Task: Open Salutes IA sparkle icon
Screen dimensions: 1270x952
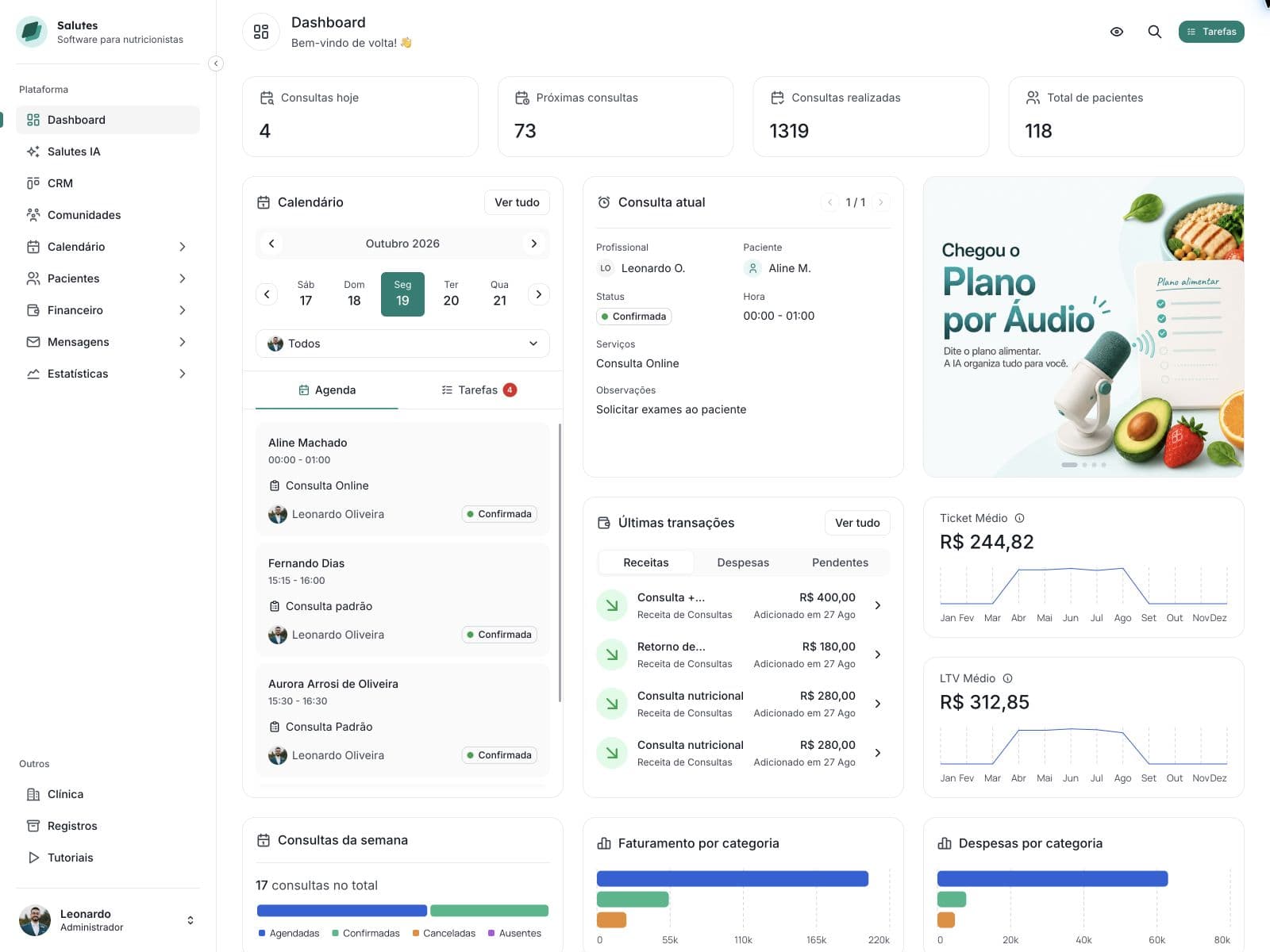Action: pos(33,152)
